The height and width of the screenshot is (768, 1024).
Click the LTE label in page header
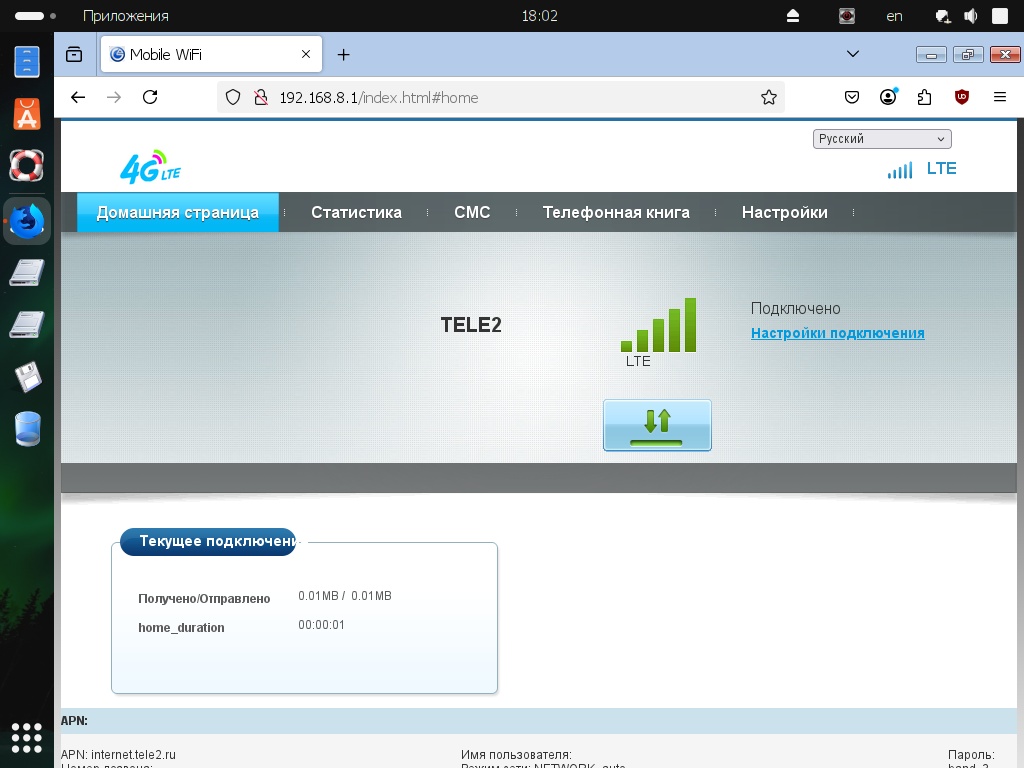tap(942, 168)
